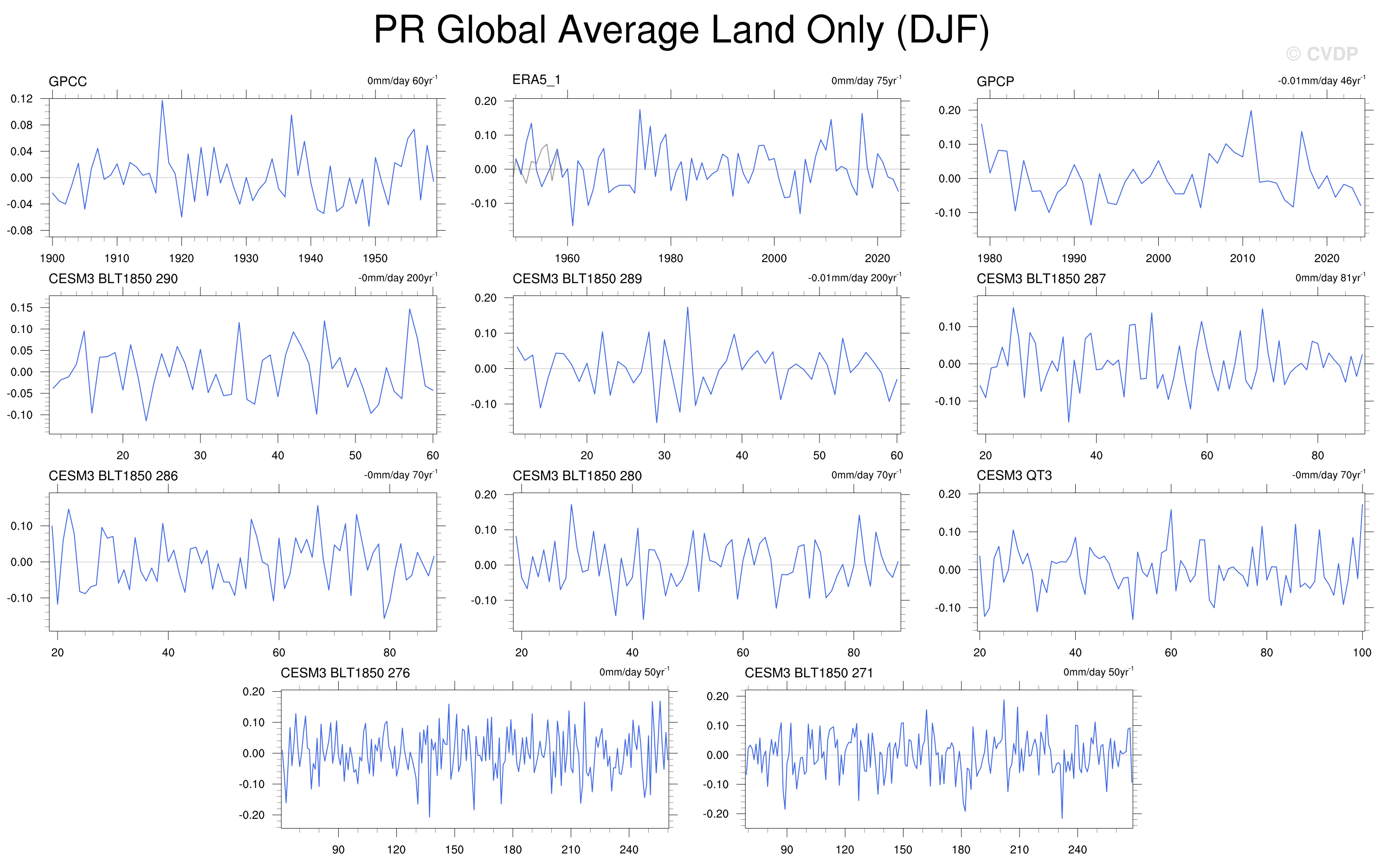
Task: Click the GPCP trend label -0.01mm/day 46yr
Action: (1321, 80)
